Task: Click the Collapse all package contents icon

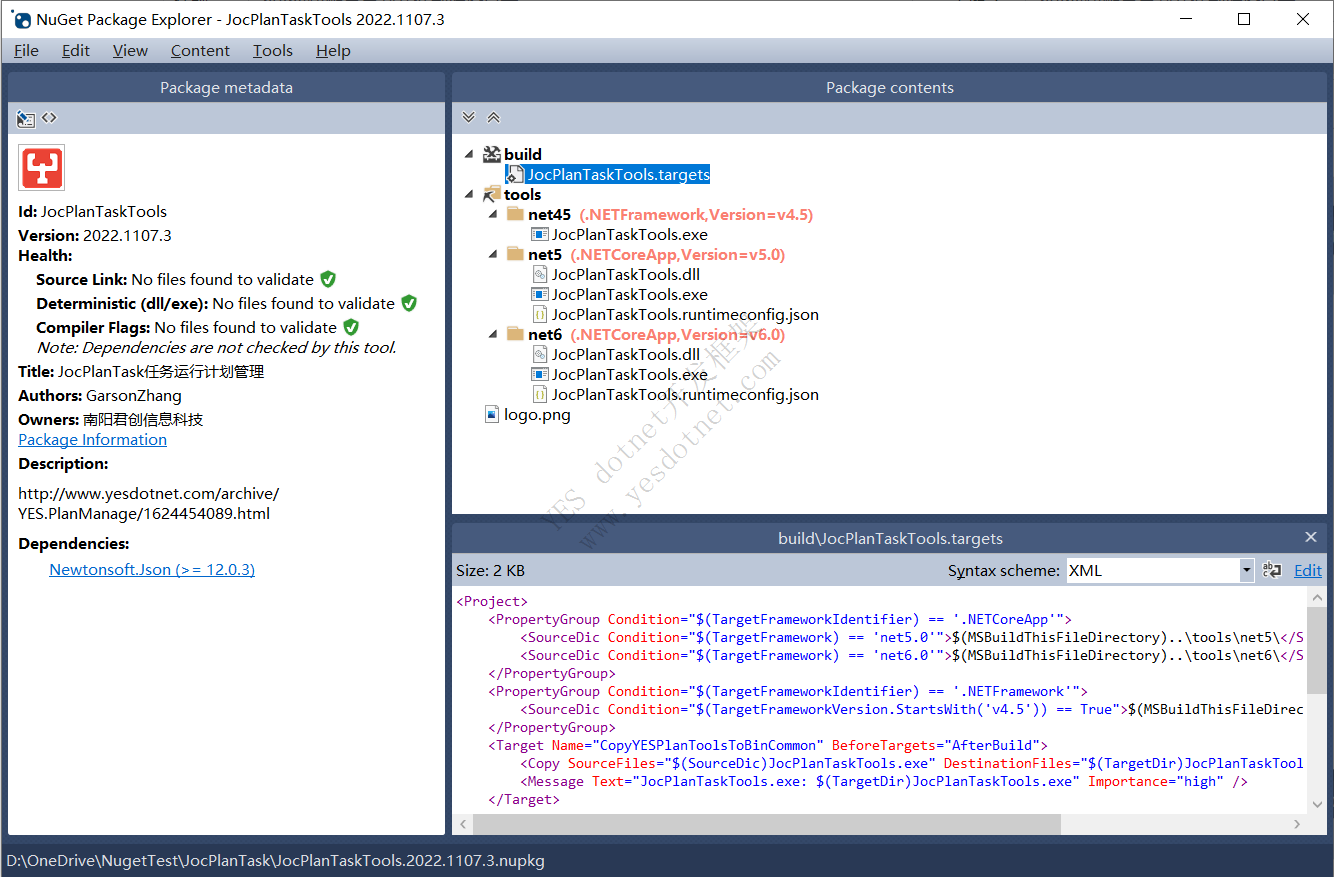Action: point(493,118)
